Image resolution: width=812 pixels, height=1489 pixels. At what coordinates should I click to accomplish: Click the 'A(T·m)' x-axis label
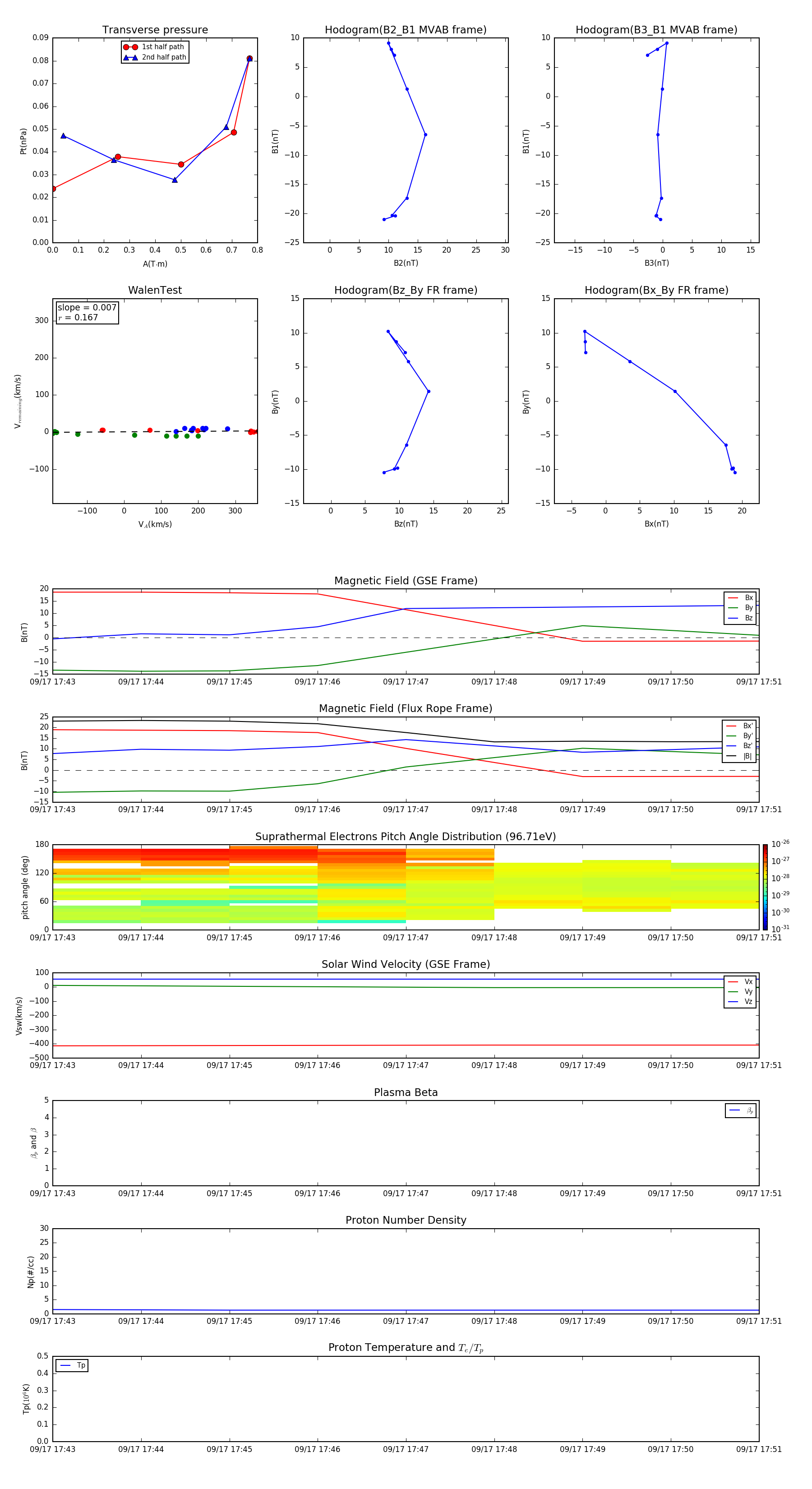(155, 264)
